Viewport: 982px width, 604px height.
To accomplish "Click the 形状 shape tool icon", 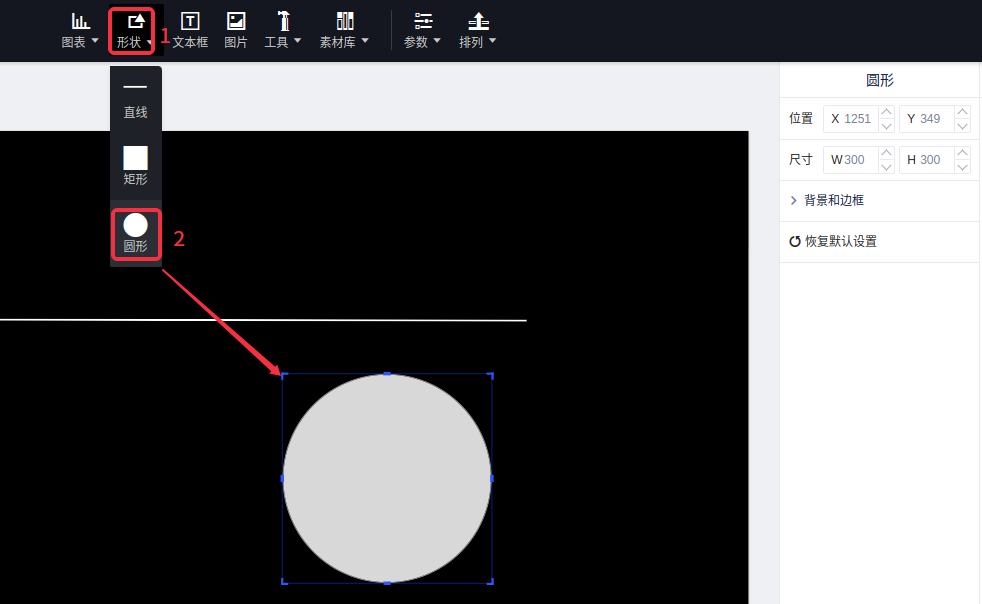I will click(x=134, y=22).
